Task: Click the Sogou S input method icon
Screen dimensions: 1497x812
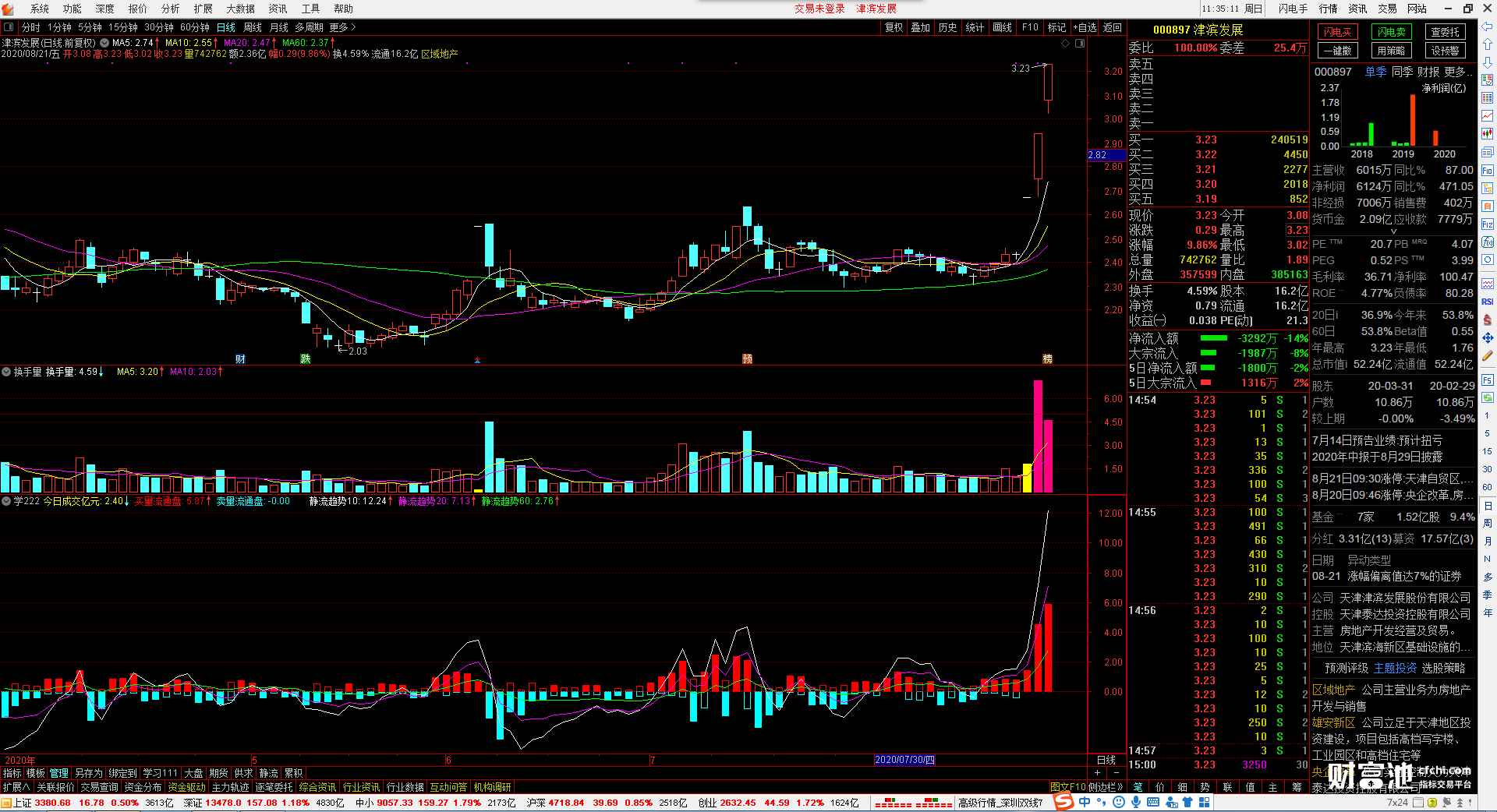Action: 1064,802
